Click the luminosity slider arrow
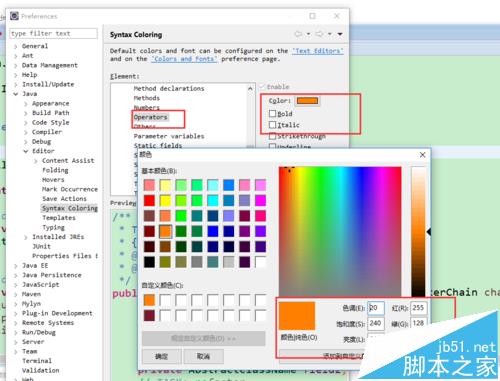Viewport: 500px width, 381px height. point(429,232)
